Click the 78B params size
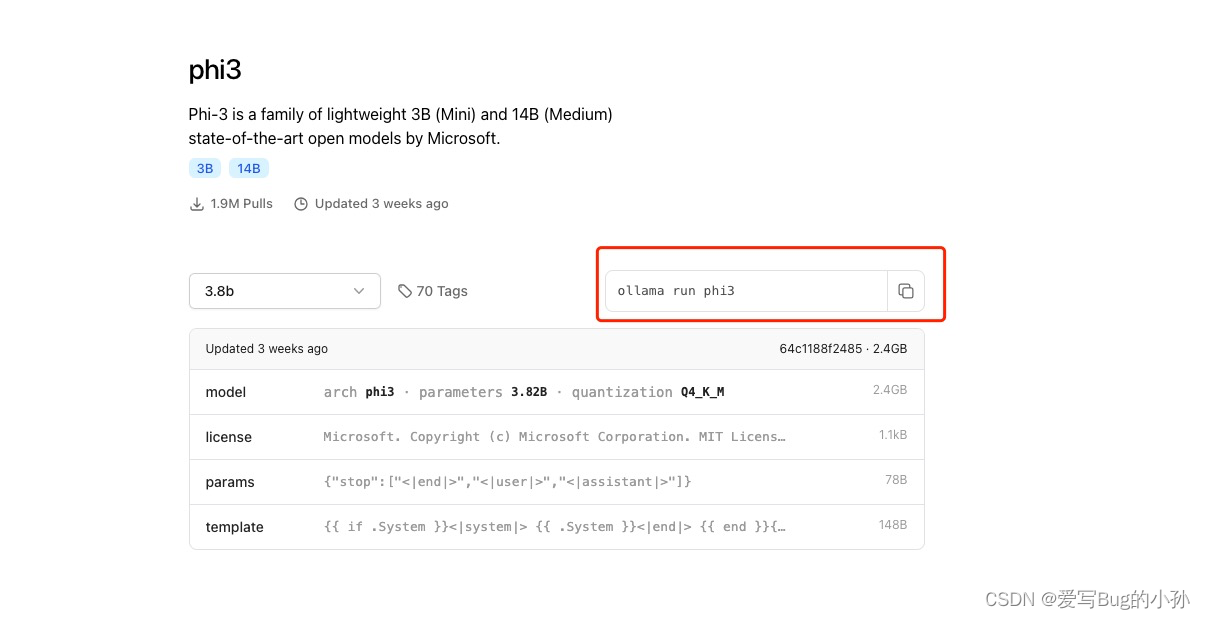 pyautogui.click(x=896, y=480)
